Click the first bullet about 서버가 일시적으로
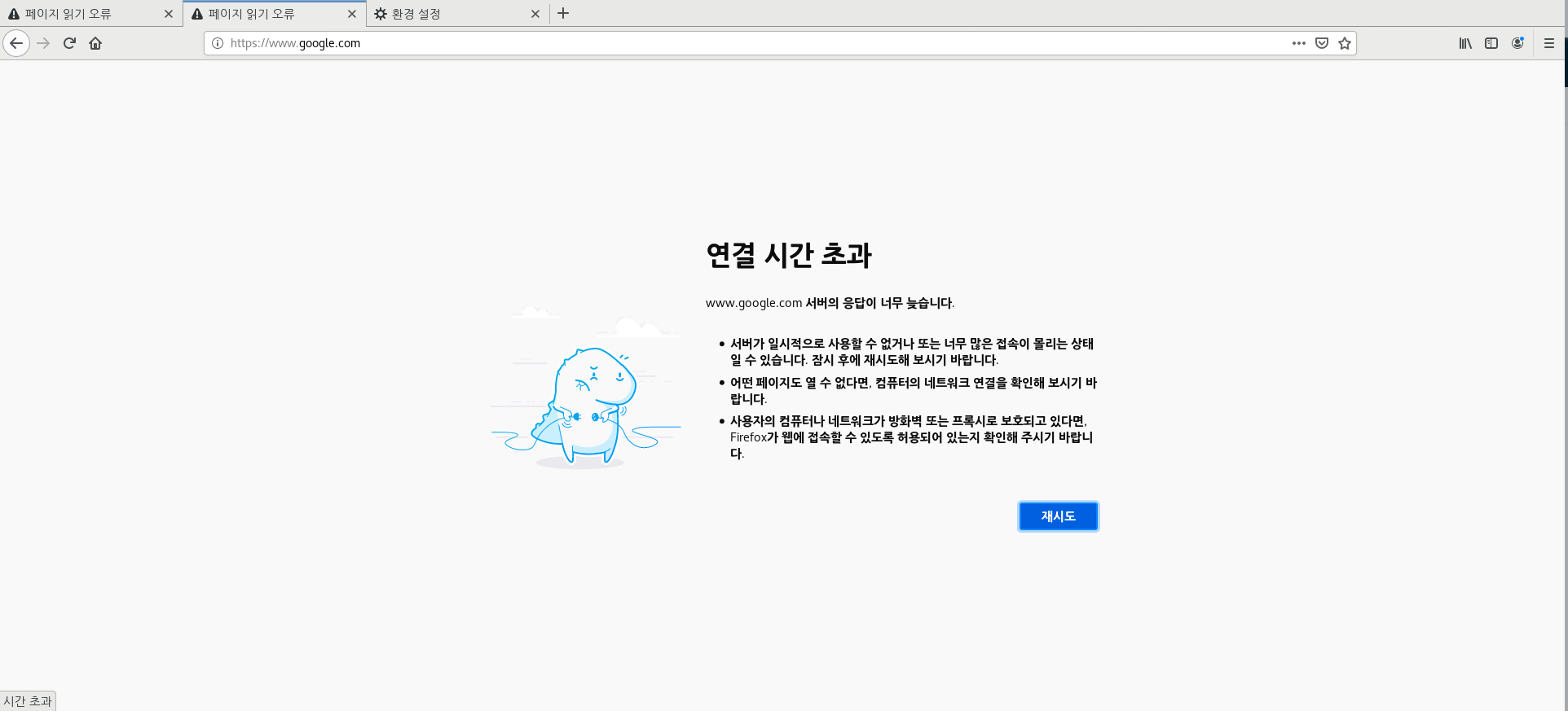This screenshot has width=1568, height=711. (x=912, y=352)
